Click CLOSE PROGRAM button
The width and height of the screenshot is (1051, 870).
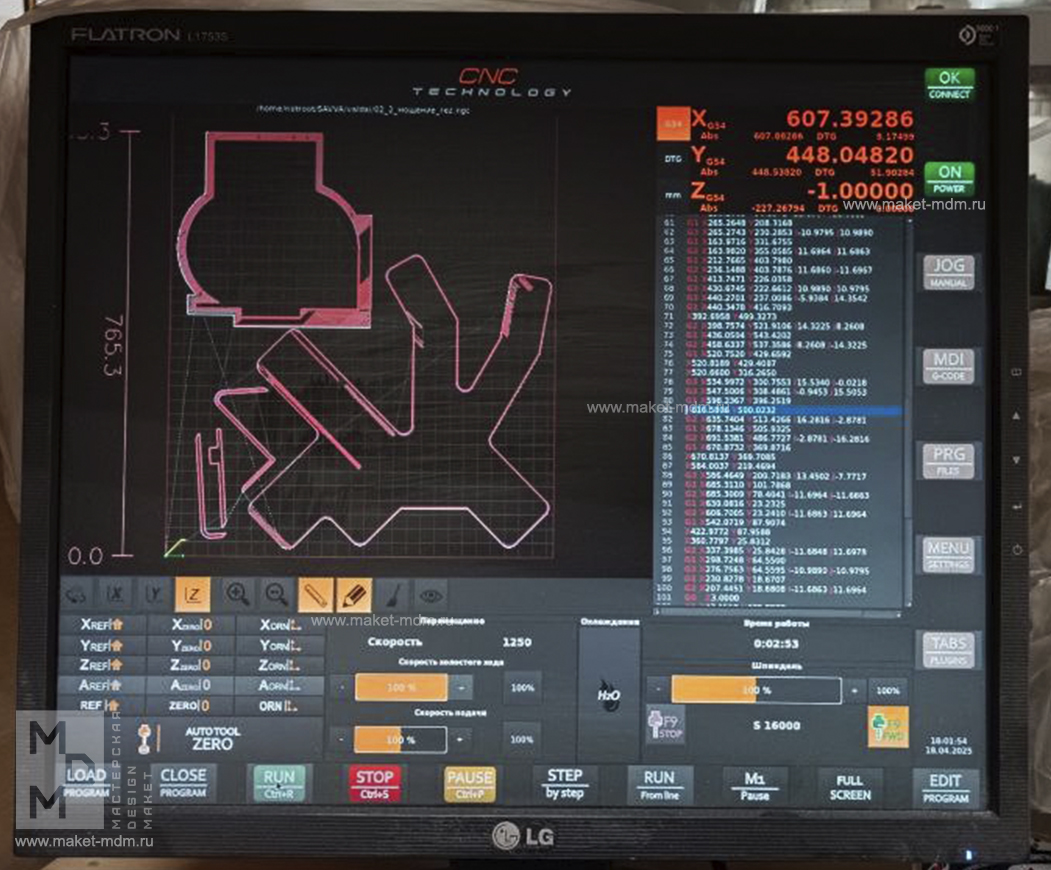pos(183,782)
